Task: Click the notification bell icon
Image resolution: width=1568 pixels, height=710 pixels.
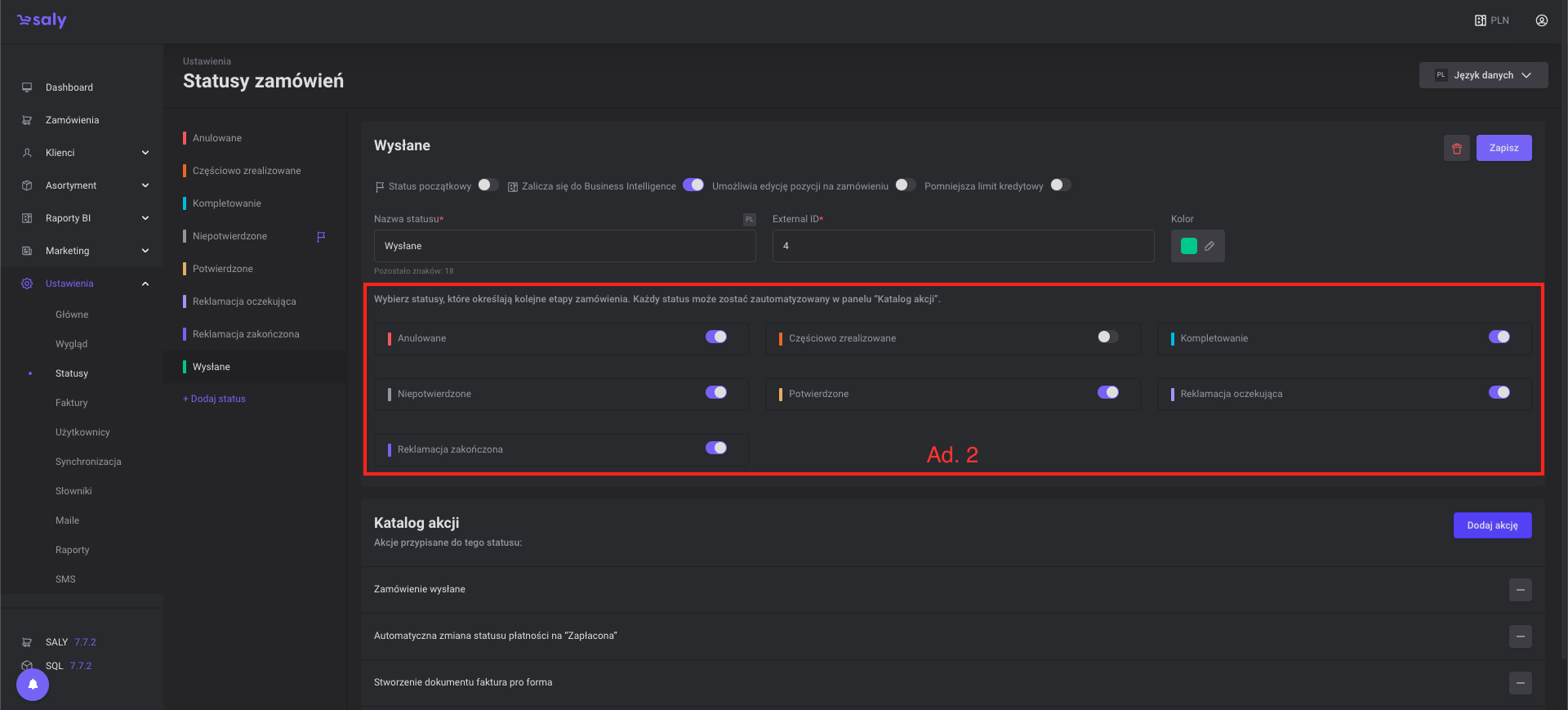Action: point(33,684)
